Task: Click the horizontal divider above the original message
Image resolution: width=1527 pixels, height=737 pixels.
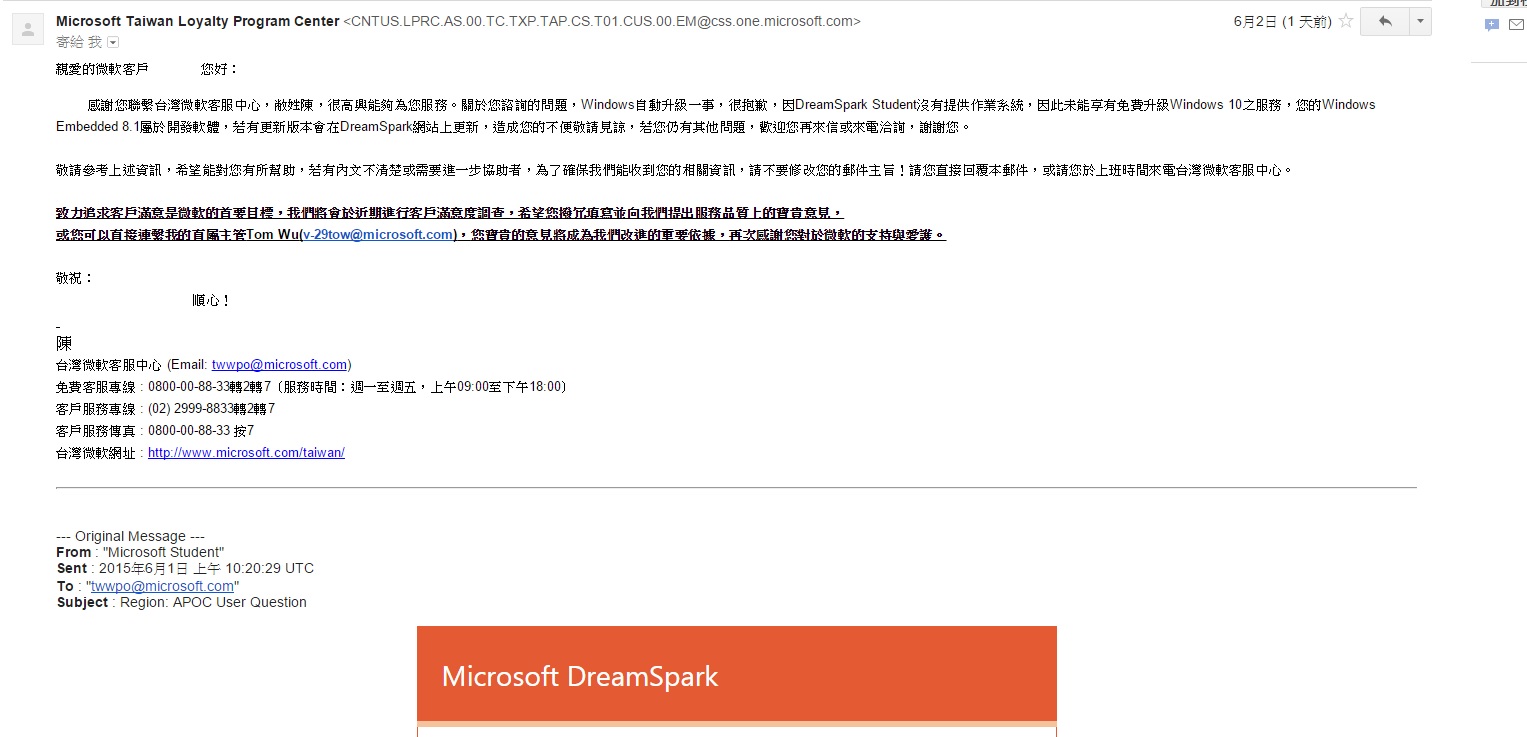Action: [736, 488]
